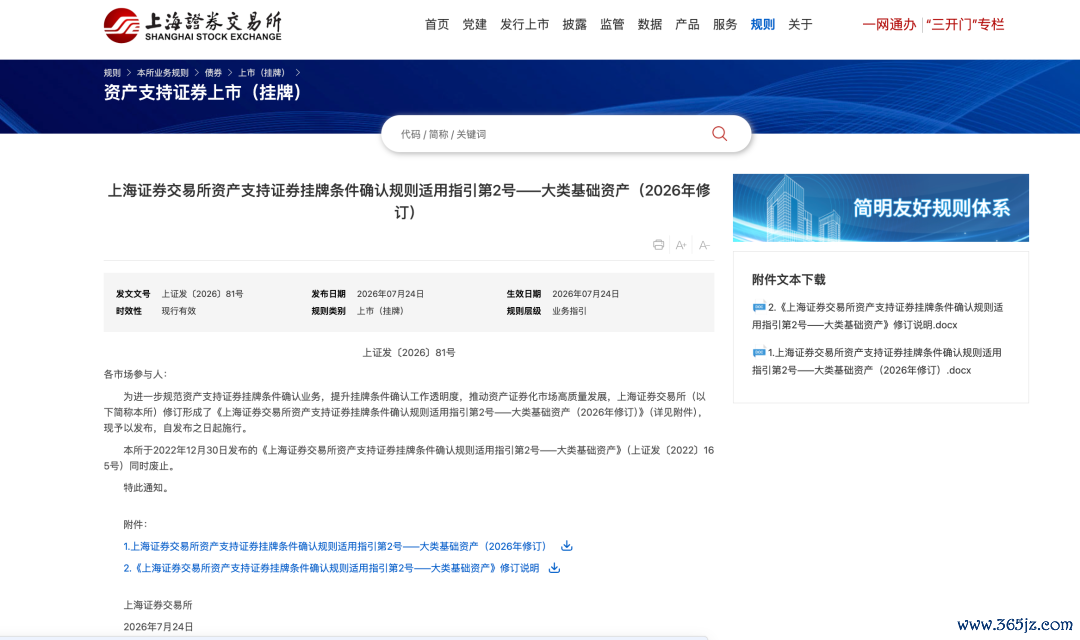Click docx icon for sidebar file 1 (2026年修订)

tap(759, 352)
